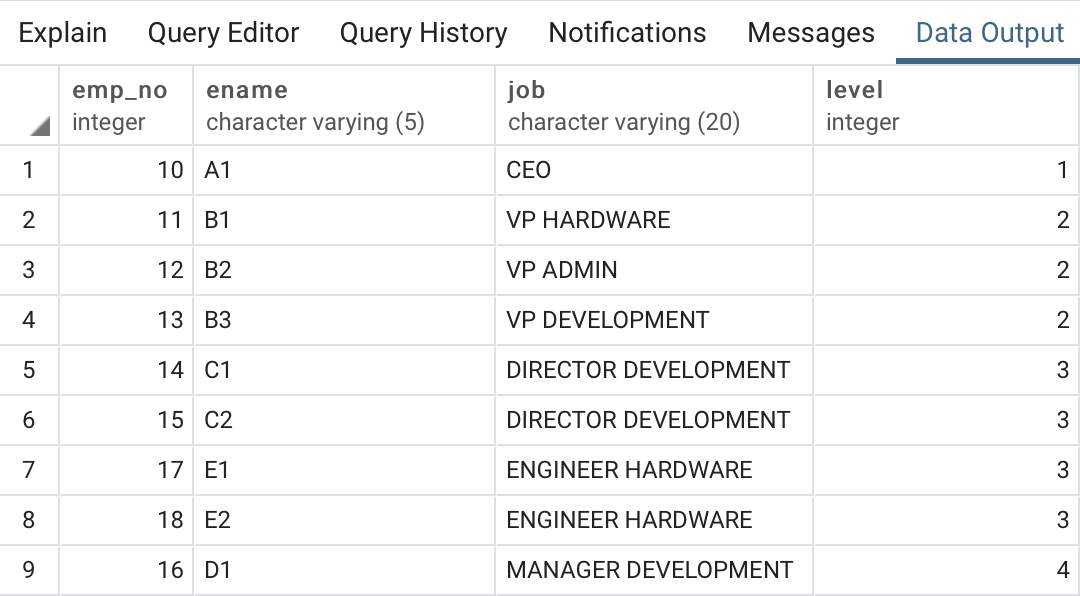Viewport: 1080px width, 596px height.
Task: Open the Query History tab
Action: 423,33
